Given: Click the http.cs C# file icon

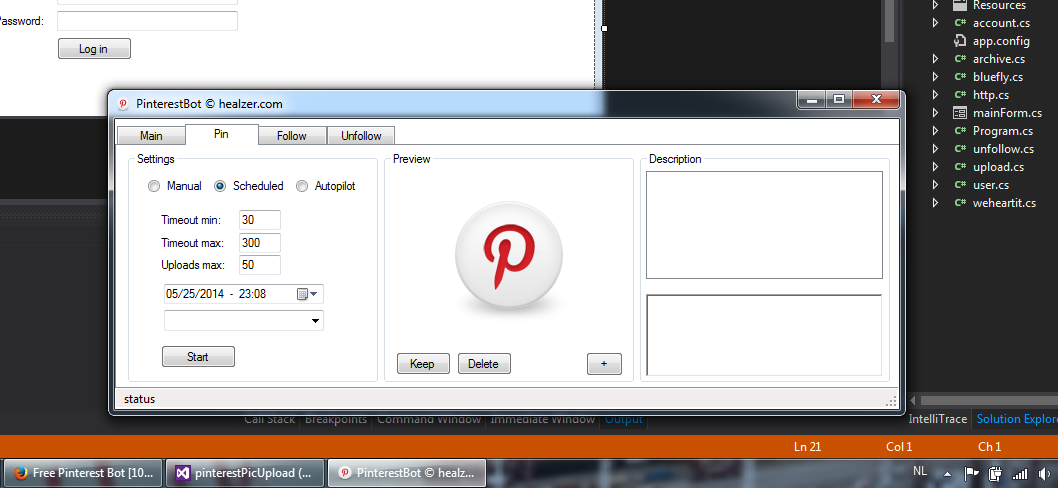Looking at the screenshot, I should pos(960,95).
